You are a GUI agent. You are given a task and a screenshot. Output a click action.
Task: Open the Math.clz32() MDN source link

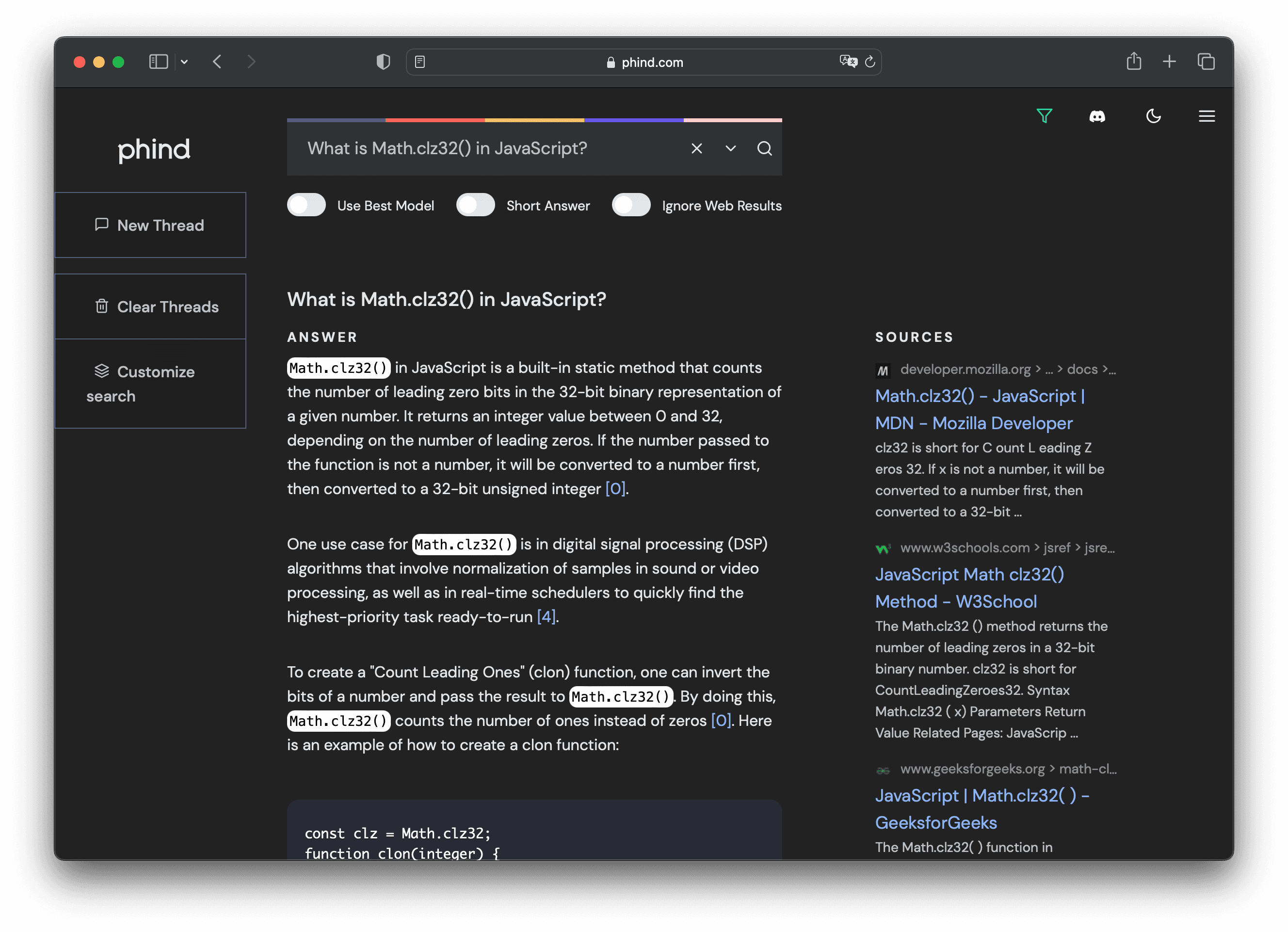click(x=980, y=409)
